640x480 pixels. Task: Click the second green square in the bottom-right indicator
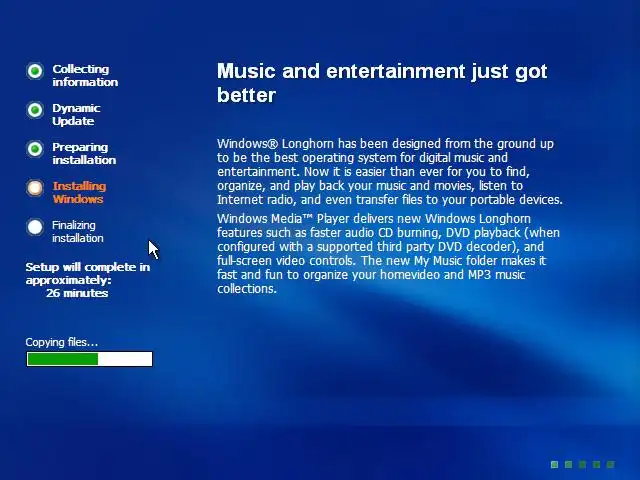[568, 464]
